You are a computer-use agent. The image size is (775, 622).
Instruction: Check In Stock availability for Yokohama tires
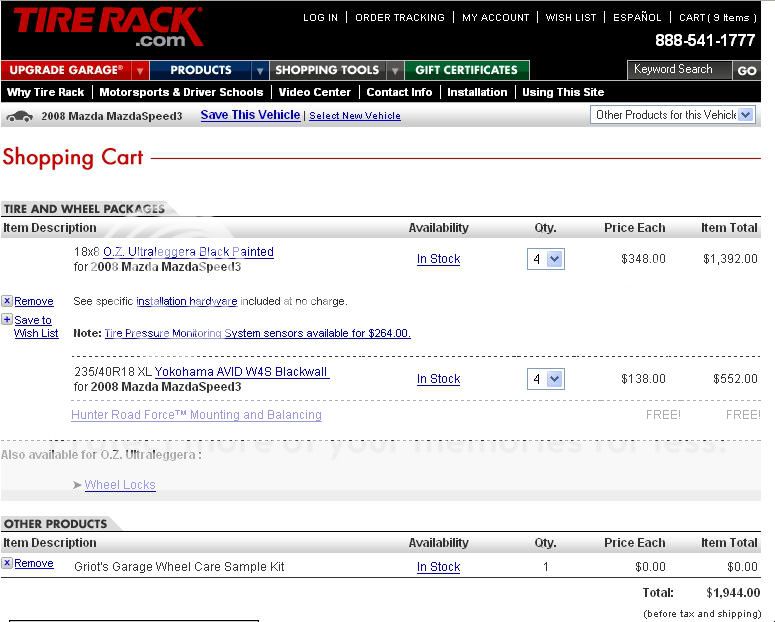[x=438, y=379]
